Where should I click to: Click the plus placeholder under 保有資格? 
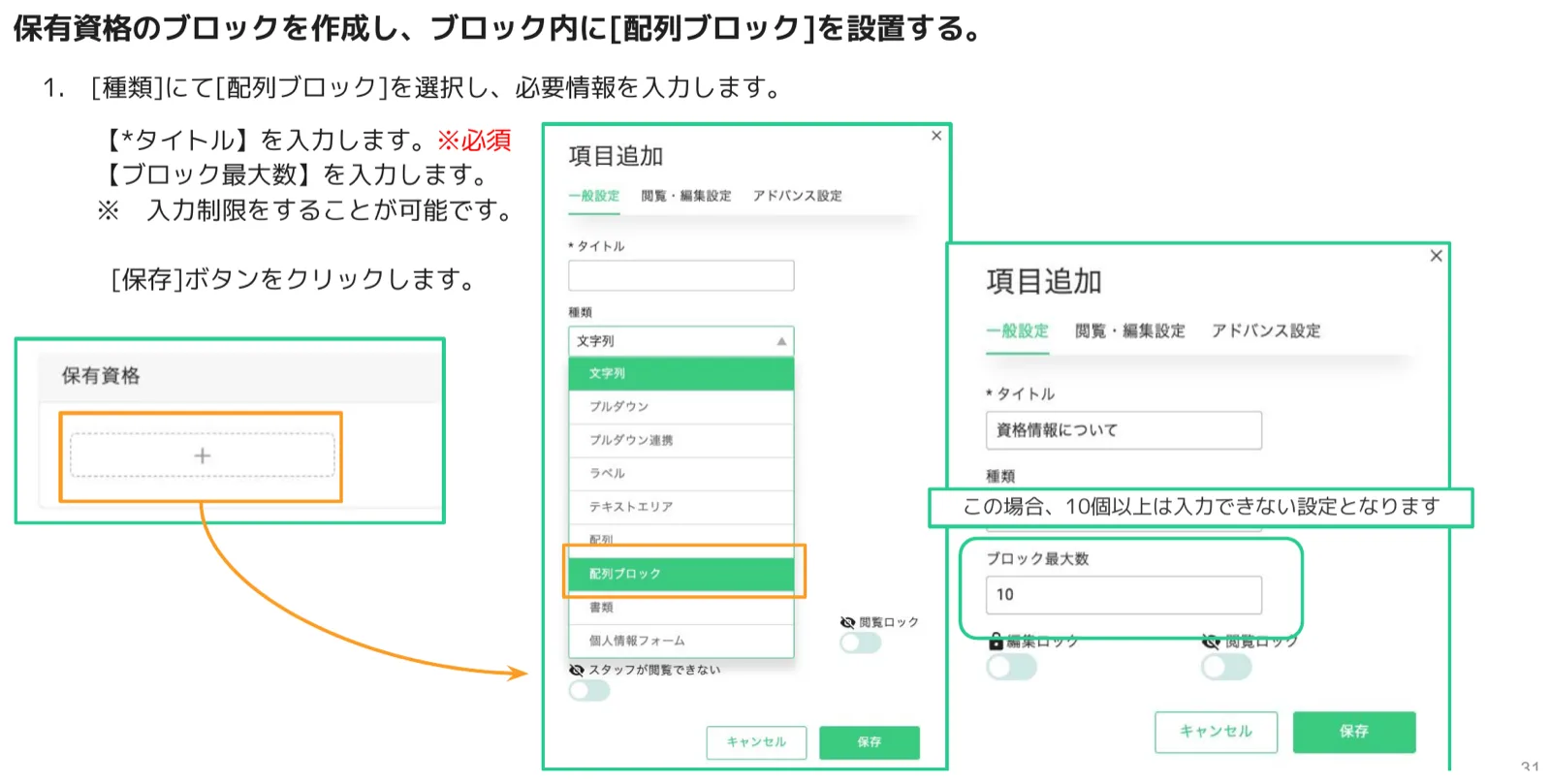tap(202, 455)
